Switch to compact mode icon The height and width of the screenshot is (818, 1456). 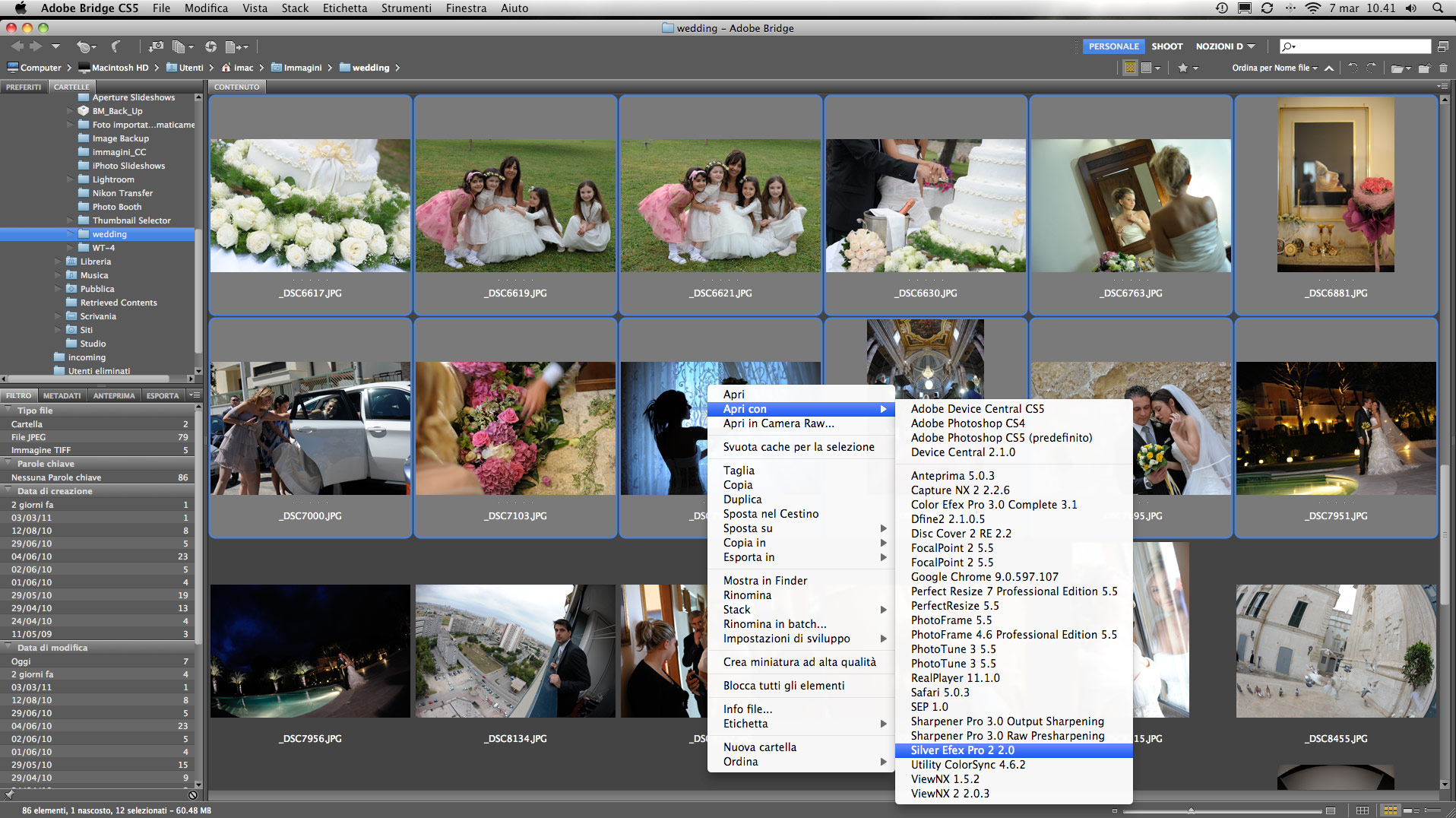1442,46
